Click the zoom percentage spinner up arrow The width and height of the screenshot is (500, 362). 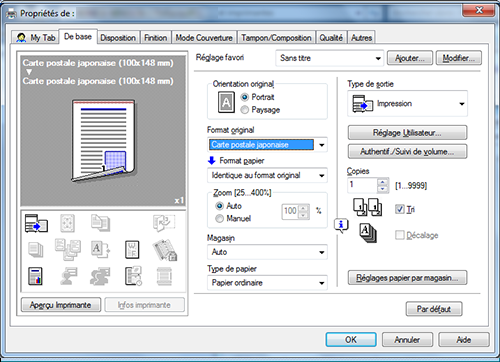303,208
